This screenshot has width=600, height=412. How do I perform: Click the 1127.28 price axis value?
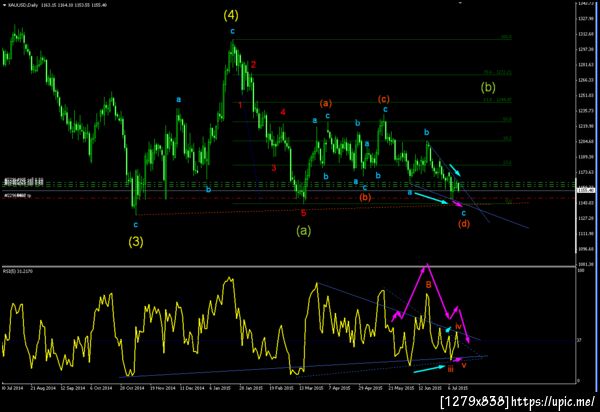[586, 218]
